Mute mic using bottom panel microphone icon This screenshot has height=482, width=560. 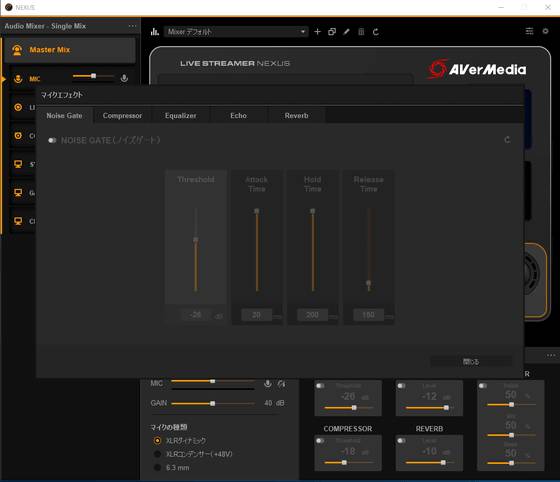click(x=268, y=383)
